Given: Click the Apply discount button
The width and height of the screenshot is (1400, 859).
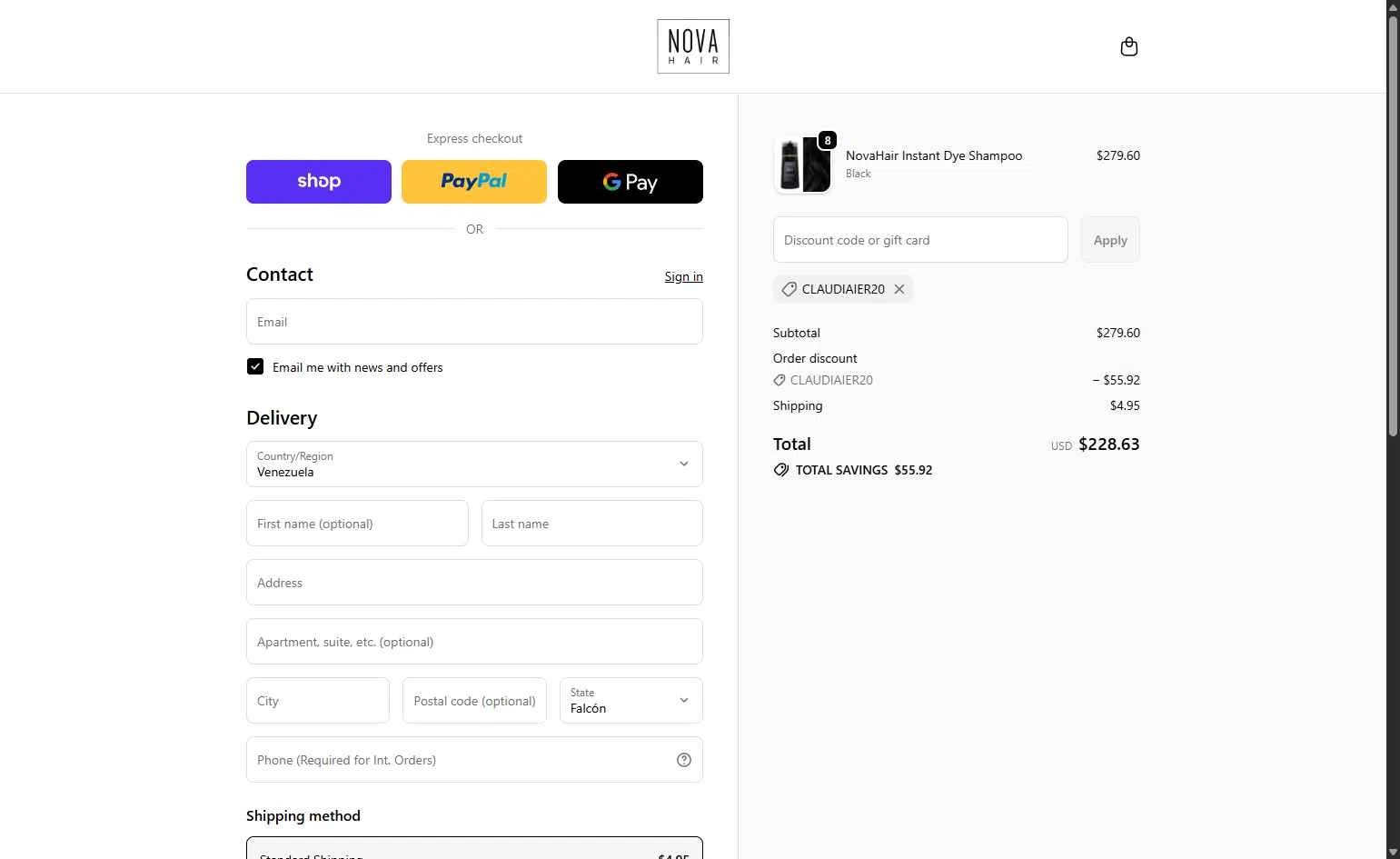Looking at the screenshot, I should (x=1110, y=240).
